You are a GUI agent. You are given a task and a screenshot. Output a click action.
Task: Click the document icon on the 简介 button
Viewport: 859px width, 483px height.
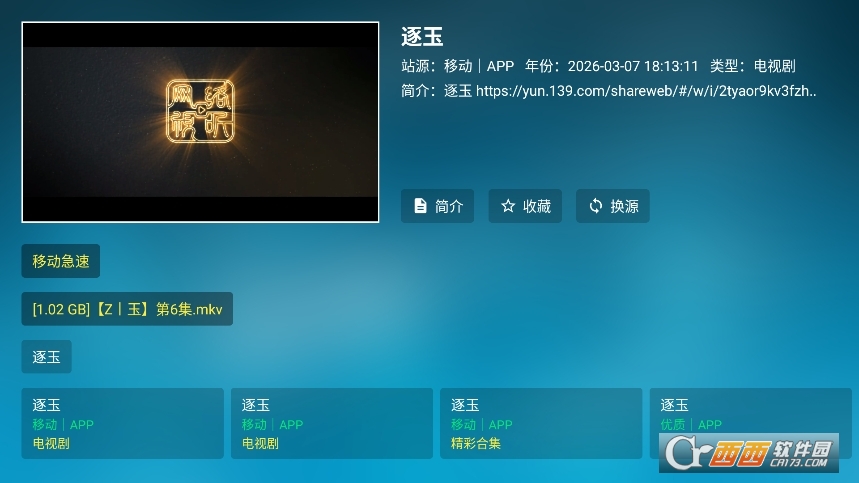point(421,206)
